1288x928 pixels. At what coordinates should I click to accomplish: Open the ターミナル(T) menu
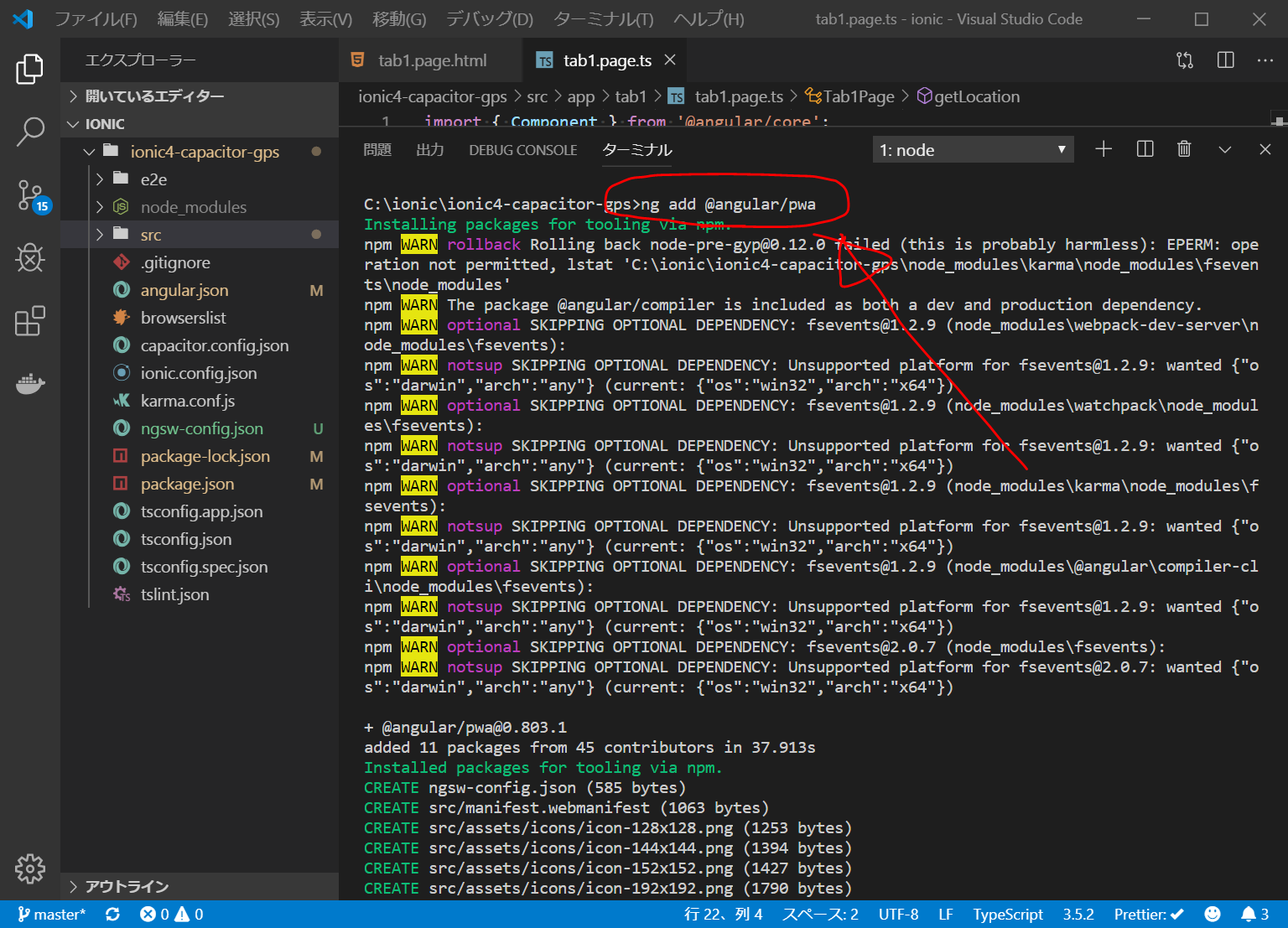point(603,19)
